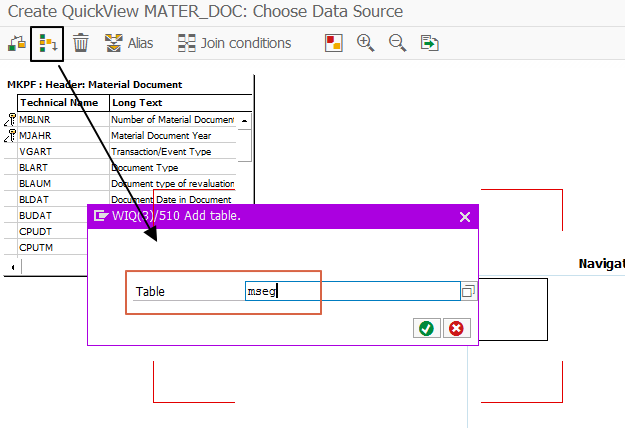This screenshot has width=625, height=428.
Task: Click the Alias toolbar button
Action: [129, 43]
